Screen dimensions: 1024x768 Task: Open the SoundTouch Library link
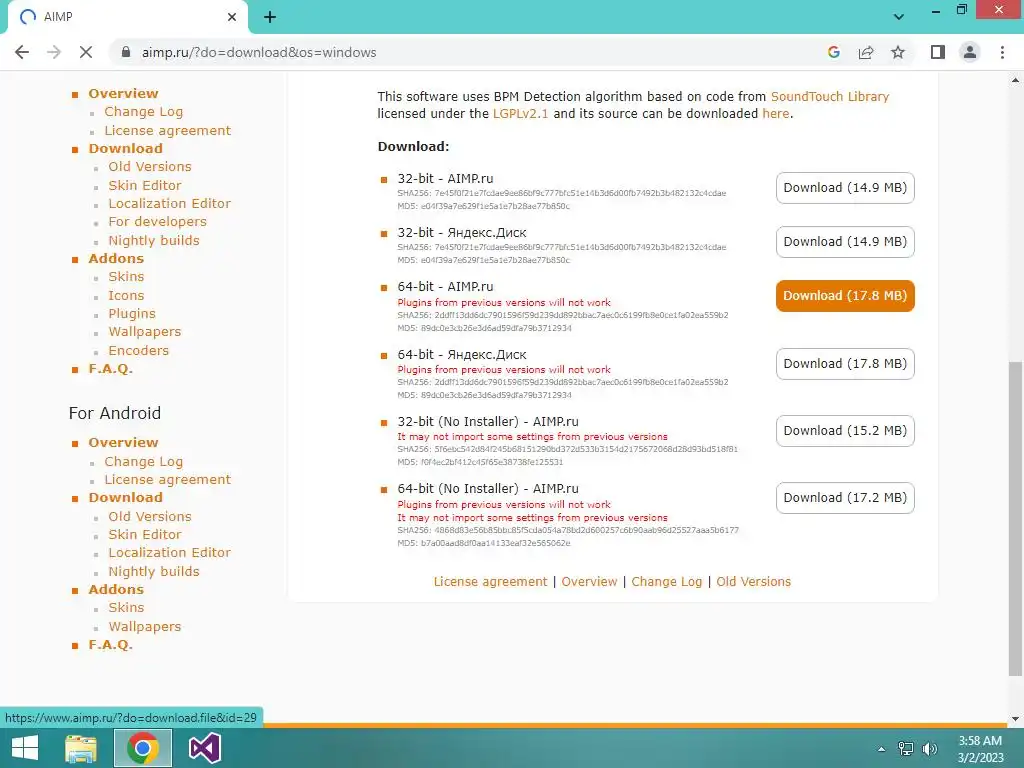click(830, 97)
